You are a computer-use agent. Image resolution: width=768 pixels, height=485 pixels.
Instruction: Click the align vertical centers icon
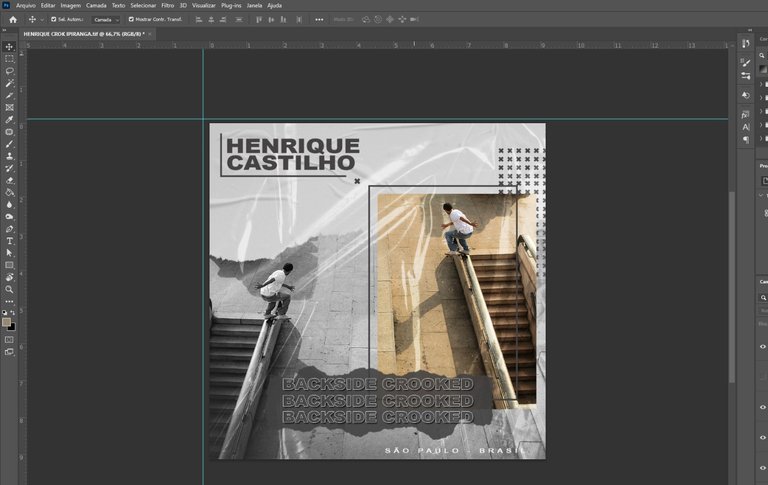[271, 20]
